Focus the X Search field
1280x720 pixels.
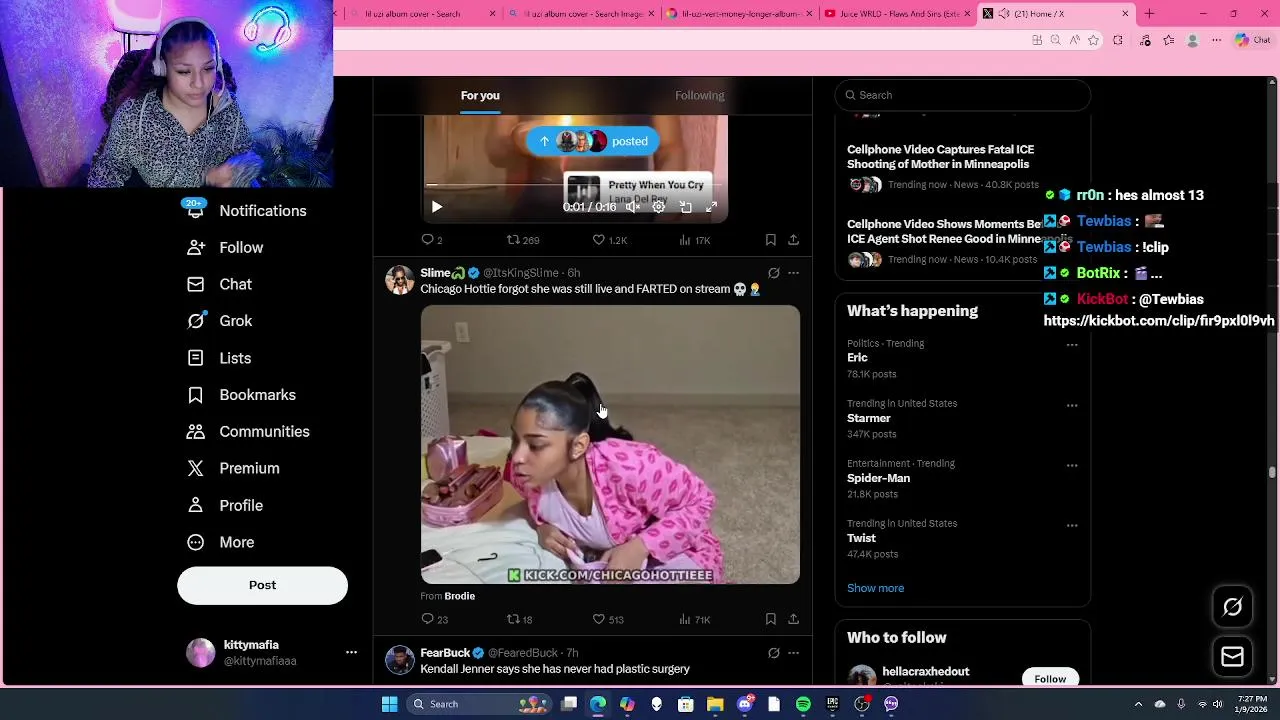pyautogui.click(x=962, y=95)
